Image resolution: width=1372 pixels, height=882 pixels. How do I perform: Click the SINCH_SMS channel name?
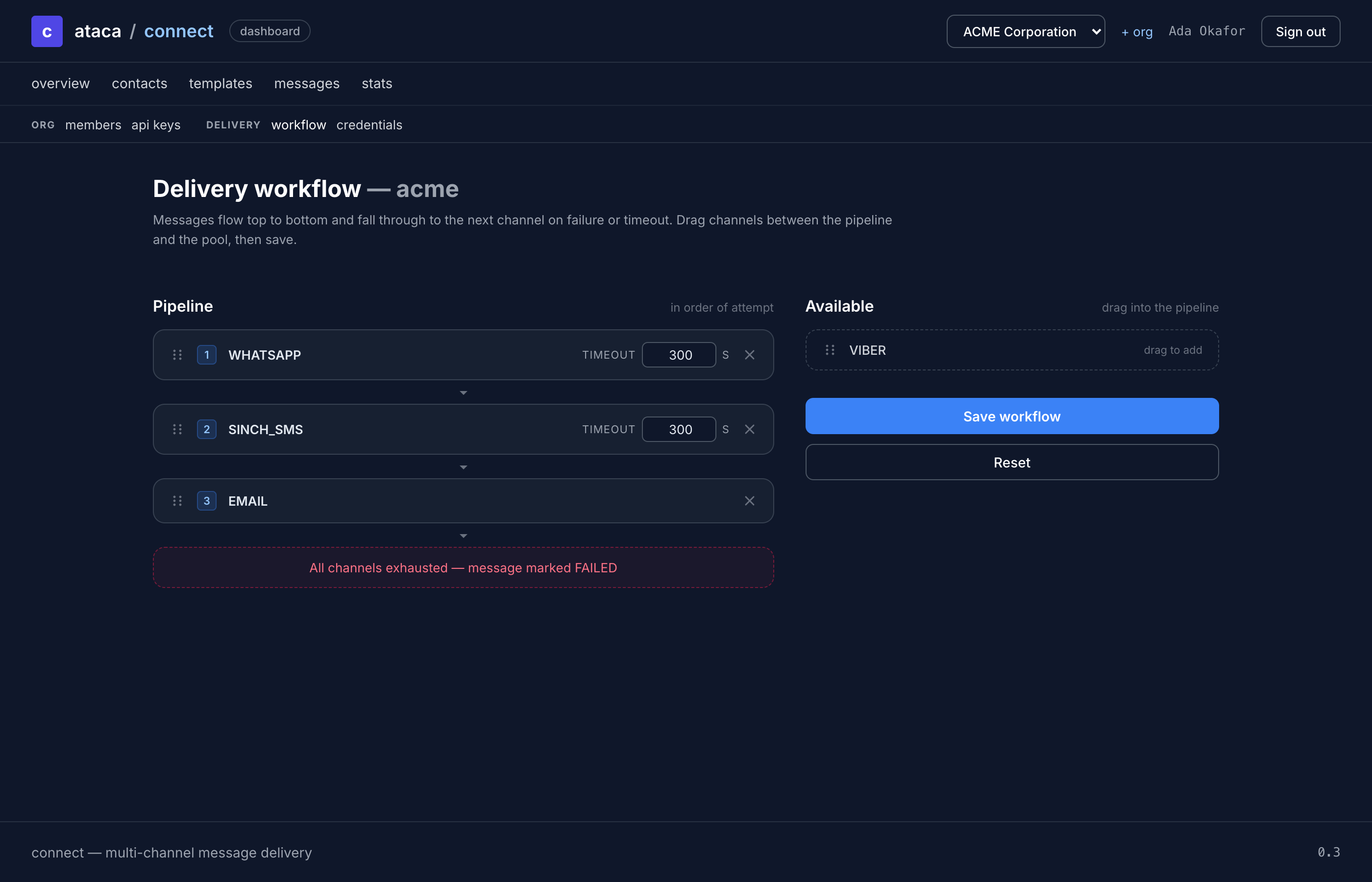pos(266,430)
